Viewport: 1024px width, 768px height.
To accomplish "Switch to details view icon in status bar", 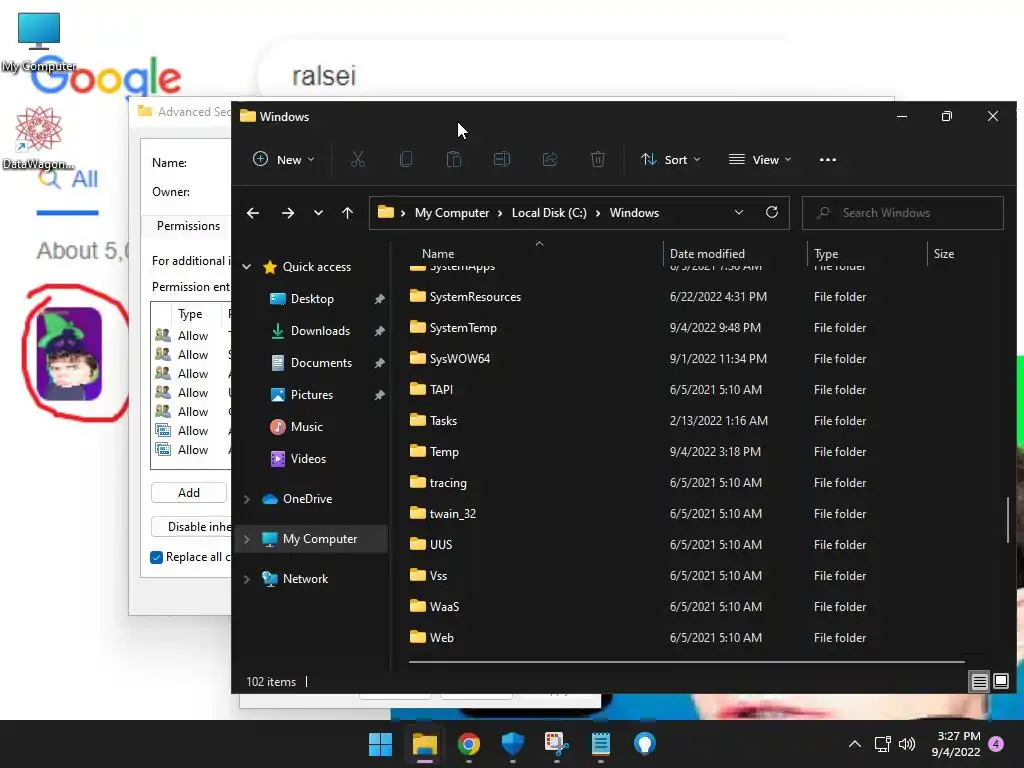I will [980, 682].
